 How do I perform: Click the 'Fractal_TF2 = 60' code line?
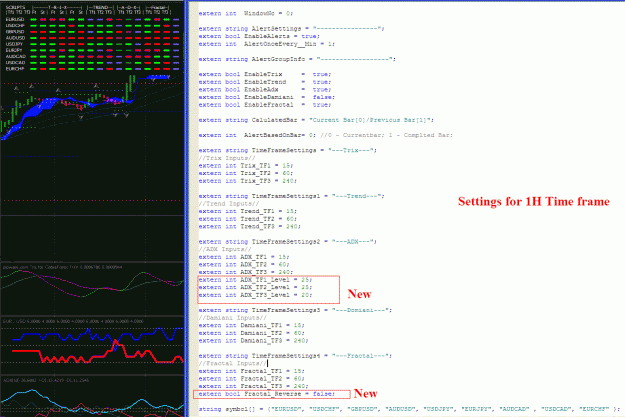(x=252, y=379)
